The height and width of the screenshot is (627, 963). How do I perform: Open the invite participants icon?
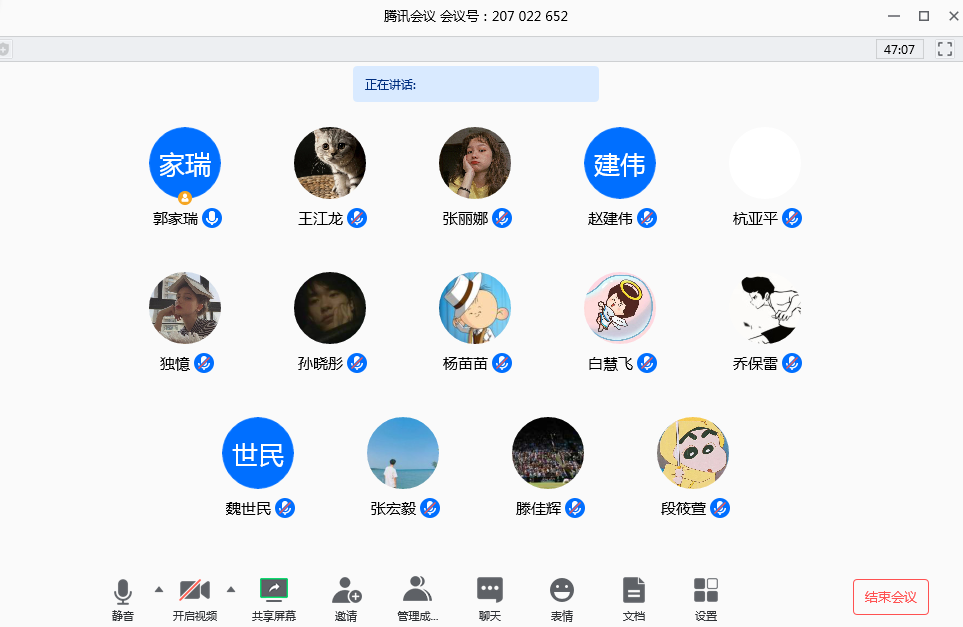(346, 590)
